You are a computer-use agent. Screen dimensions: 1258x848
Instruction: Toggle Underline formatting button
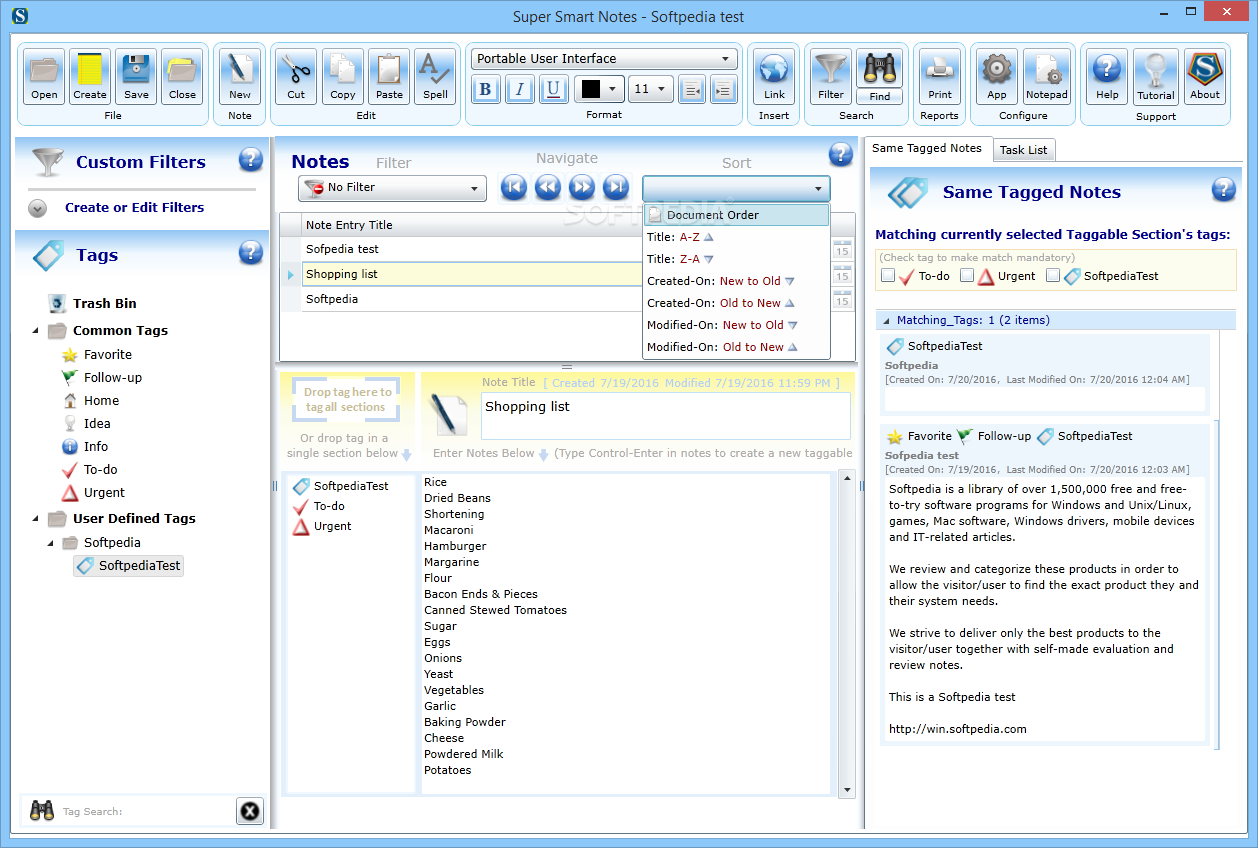click(x=554, y=89)
